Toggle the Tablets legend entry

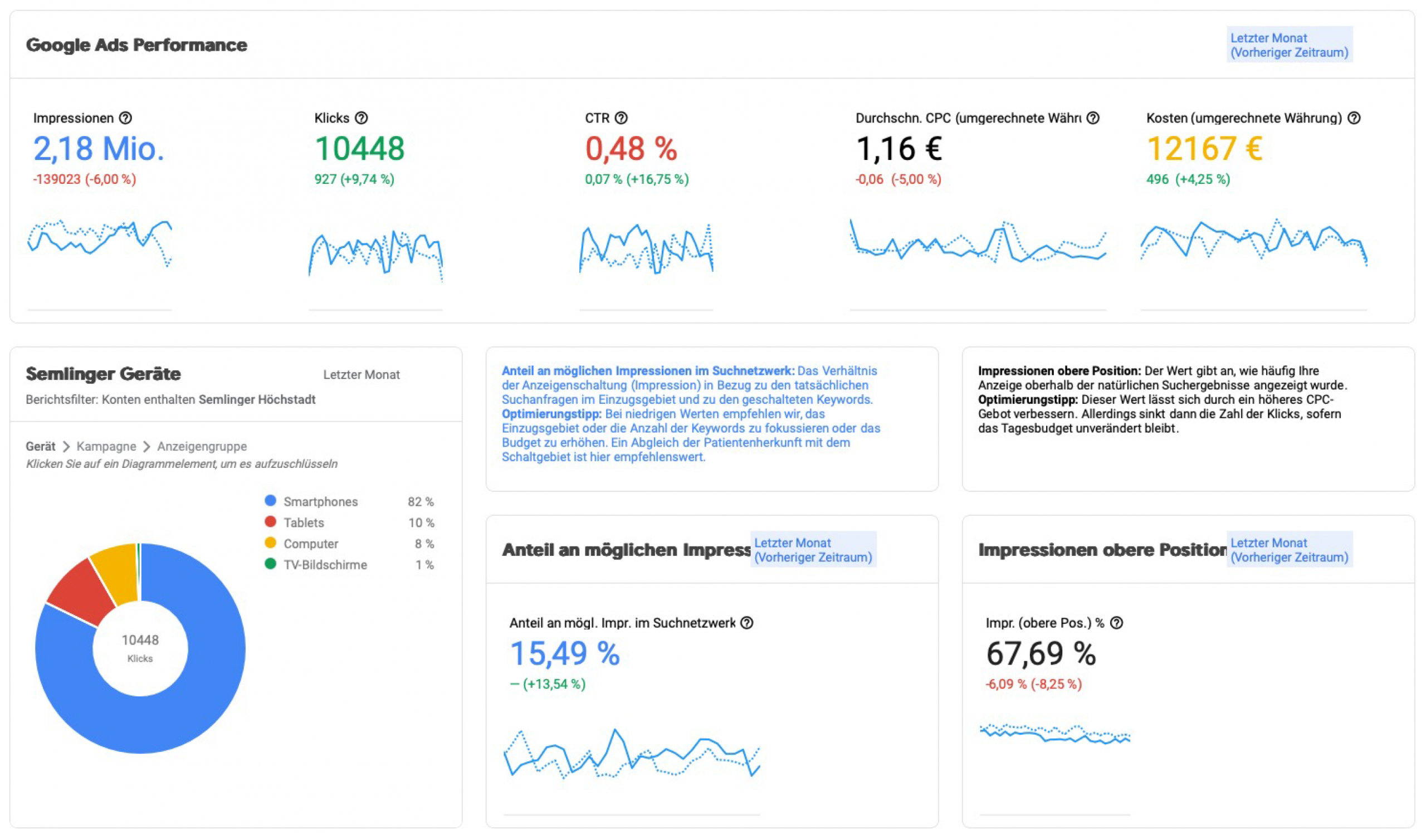[304, 522]
